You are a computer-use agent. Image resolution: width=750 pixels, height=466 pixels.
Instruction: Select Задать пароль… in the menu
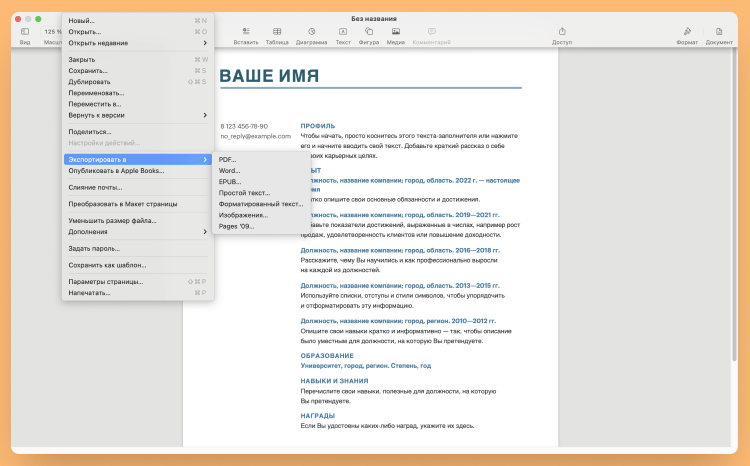(94, 248)
